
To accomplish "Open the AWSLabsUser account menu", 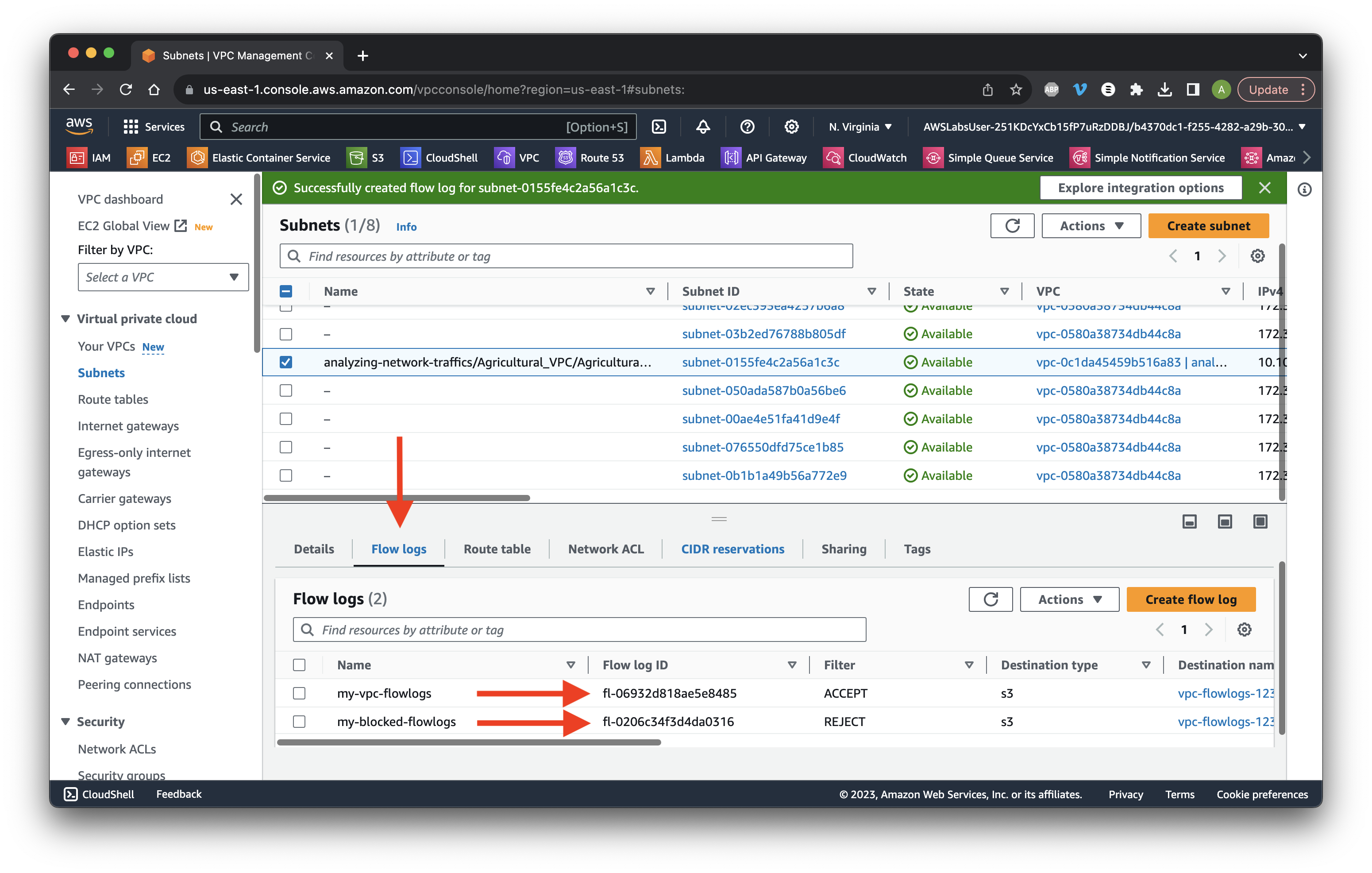I will [1114, 127].
